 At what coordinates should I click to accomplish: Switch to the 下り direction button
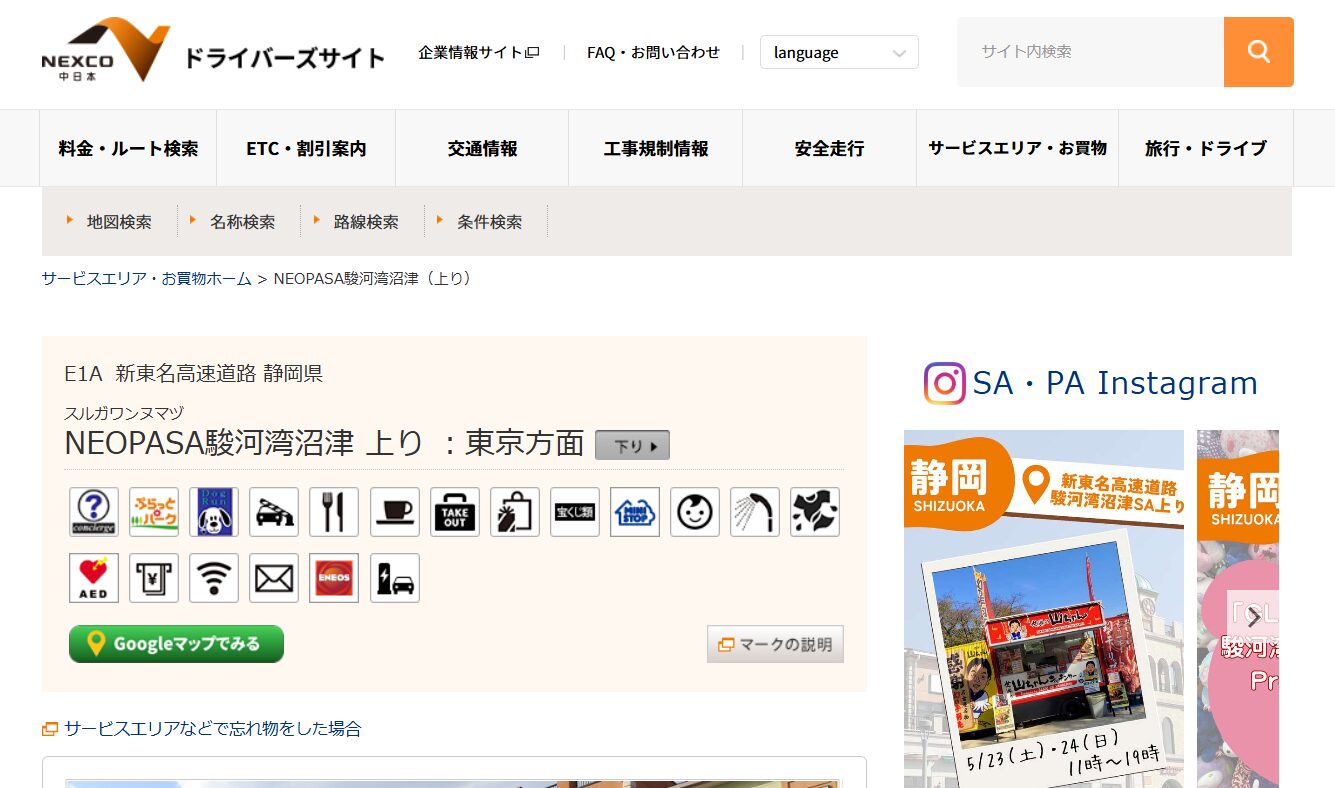632,445
